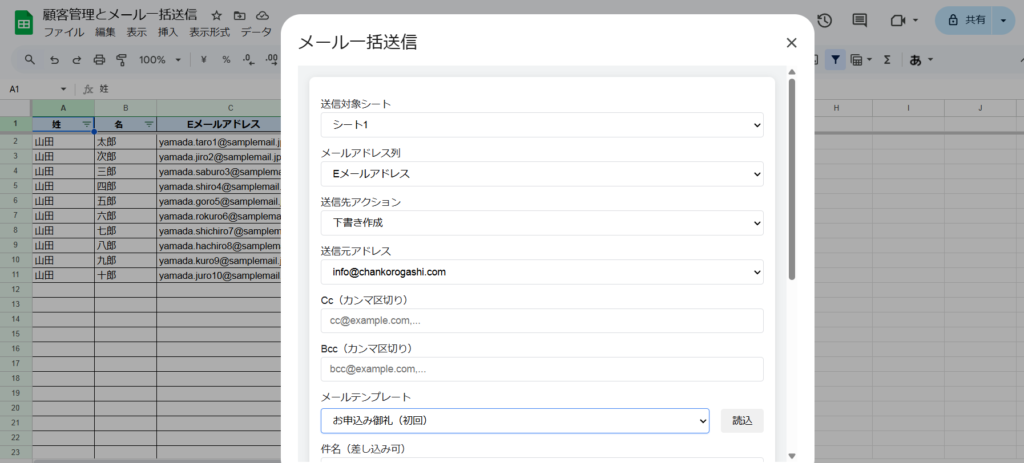Click the Sigma functions icon

[886, 60]
